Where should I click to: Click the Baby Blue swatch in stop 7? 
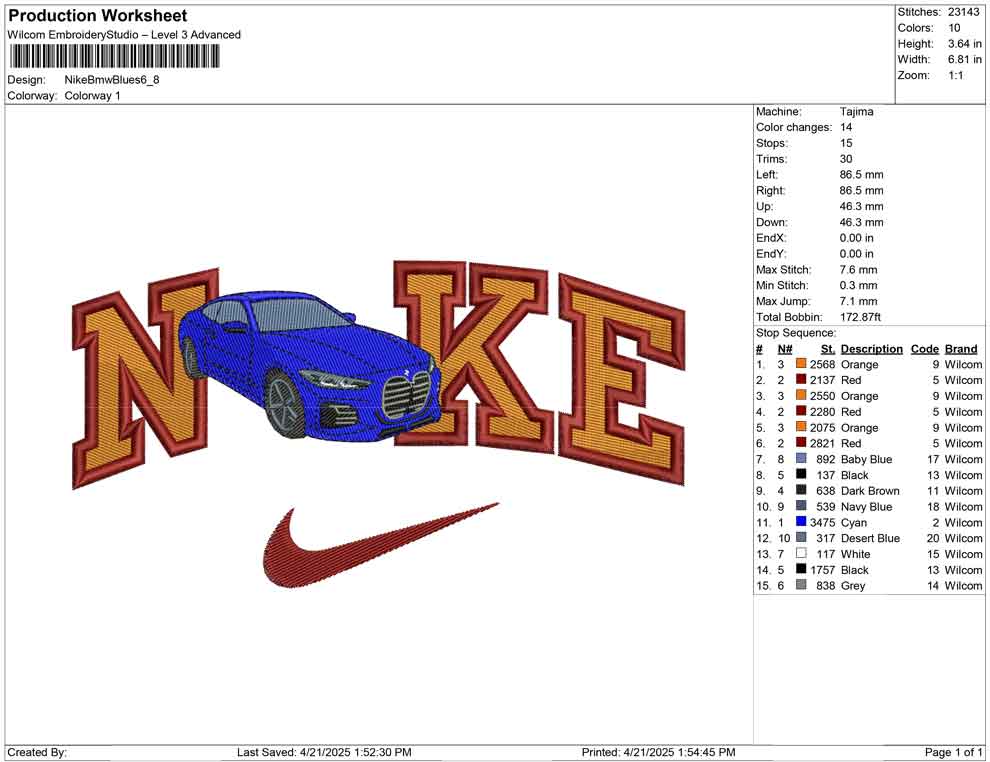[801, 458]
